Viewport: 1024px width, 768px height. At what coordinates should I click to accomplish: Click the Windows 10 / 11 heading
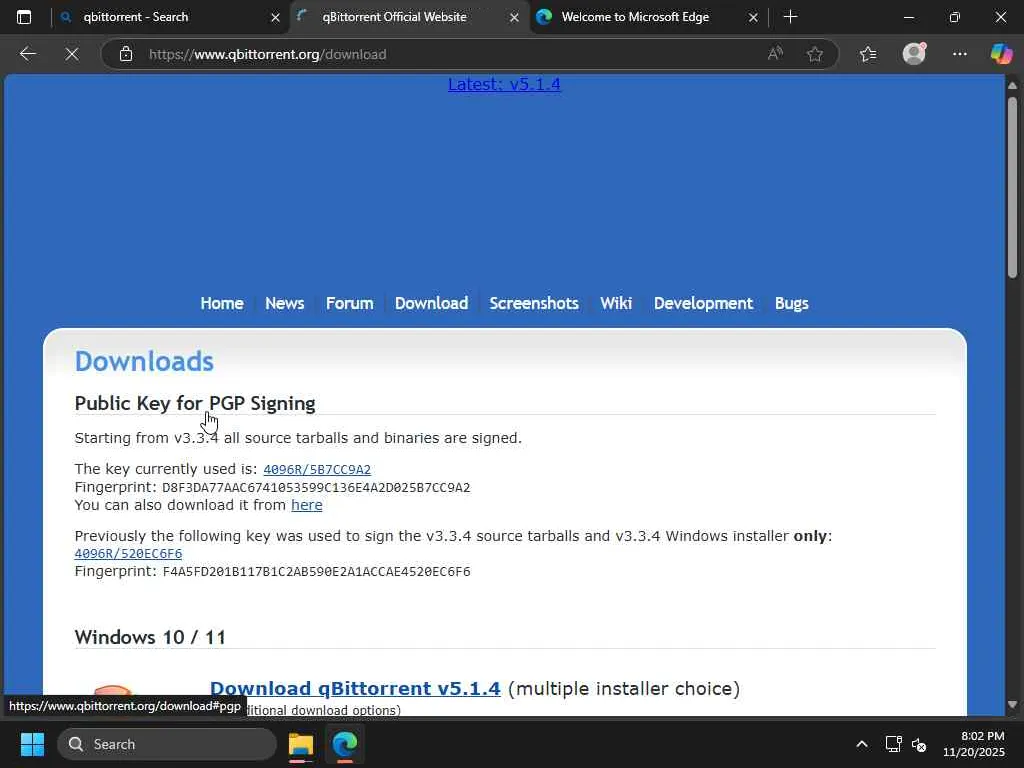click(150, 637)
